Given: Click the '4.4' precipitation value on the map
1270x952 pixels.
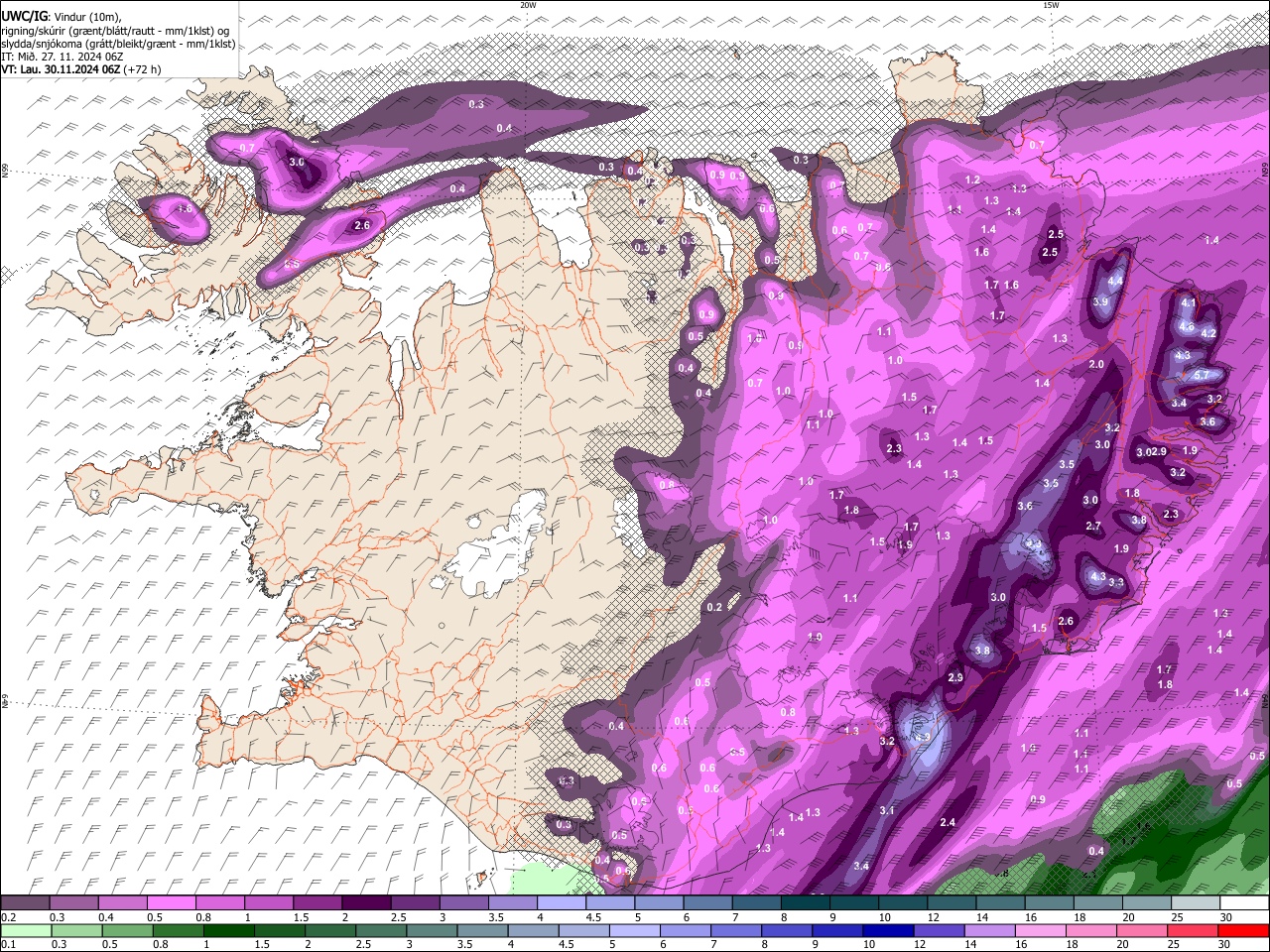Looking at the screenshot, I should (x=1115, y=282).
